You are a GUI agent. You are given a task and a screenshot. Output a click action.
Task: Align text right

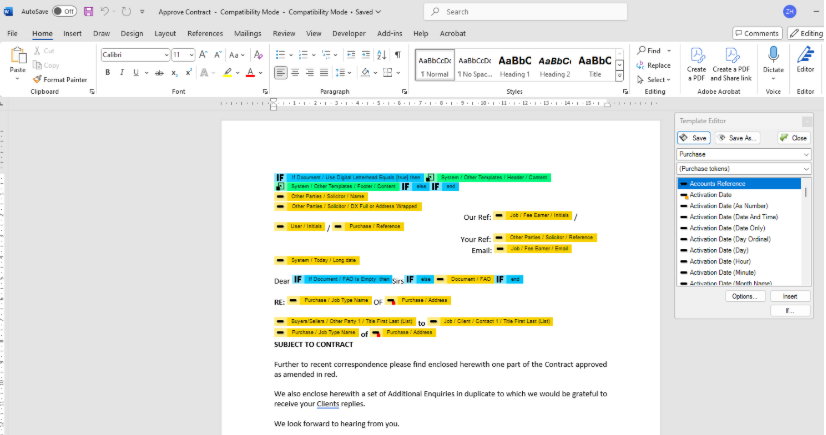[x=310, y=73]
